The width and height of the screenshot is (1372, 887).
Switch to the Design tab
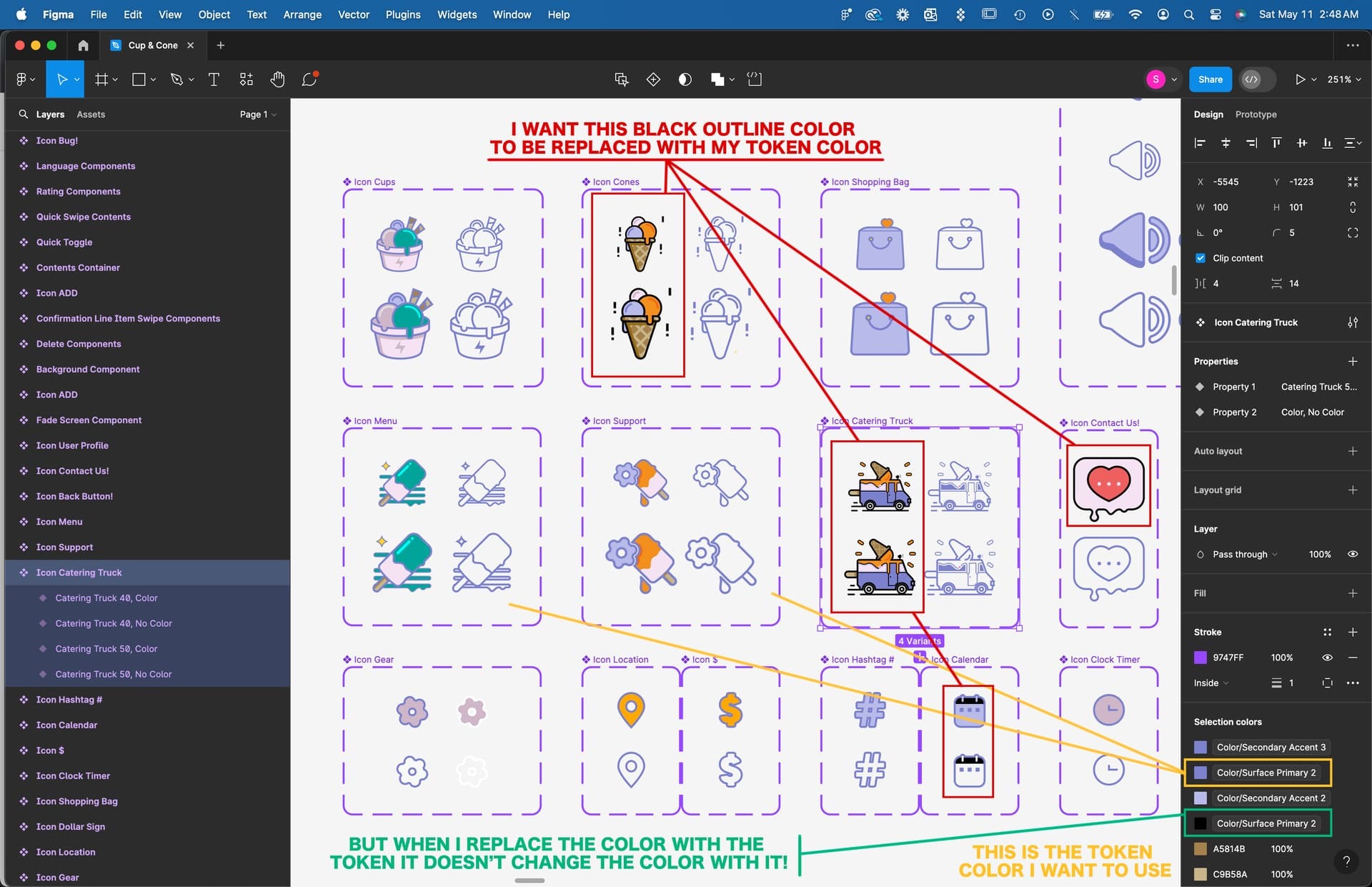pos(1208,114)
